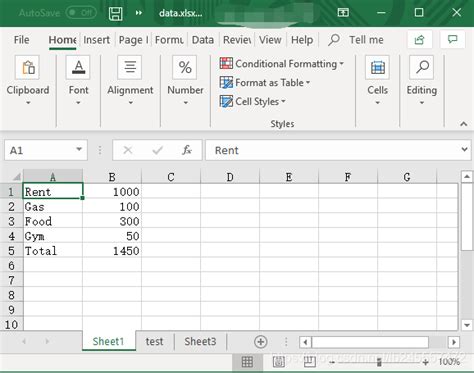Switch to the Home tab
This screenshot has width=474, height=373.
pyautogui.click(x=63, y=40)
